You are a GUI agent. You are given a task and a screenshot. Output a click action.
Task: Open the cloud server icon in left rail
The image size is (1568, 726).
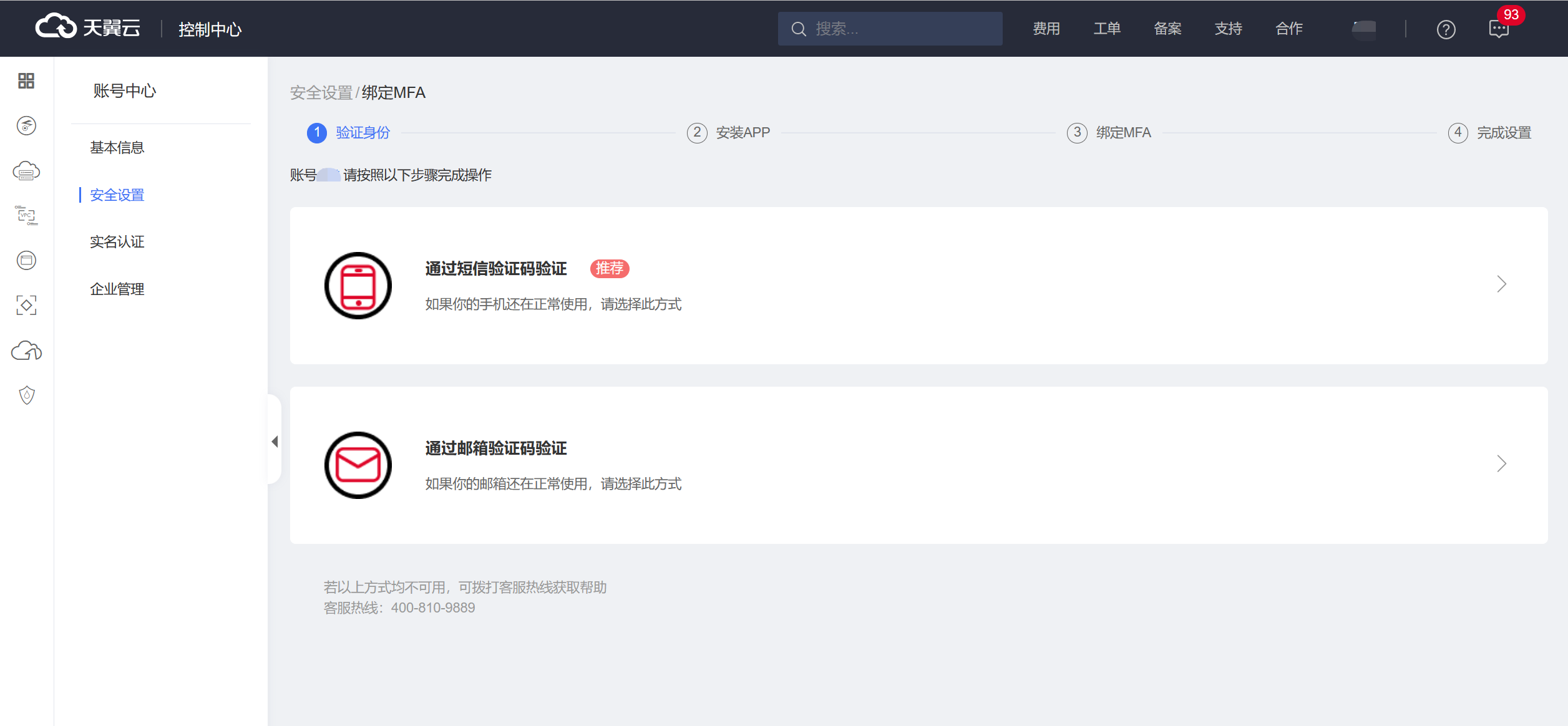(26, 170)
